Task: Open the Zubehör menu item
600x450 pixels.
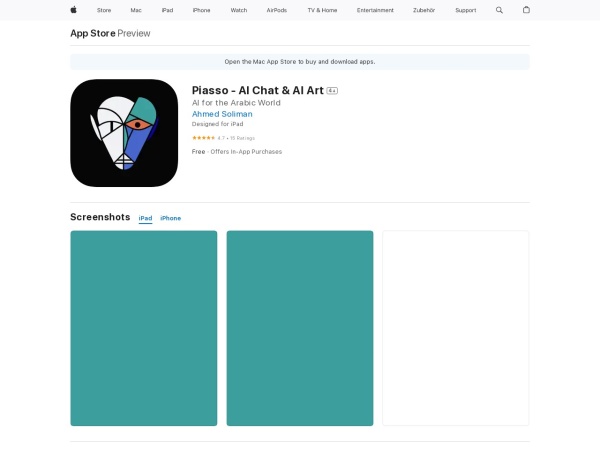Action: click(x=424, y=10)
